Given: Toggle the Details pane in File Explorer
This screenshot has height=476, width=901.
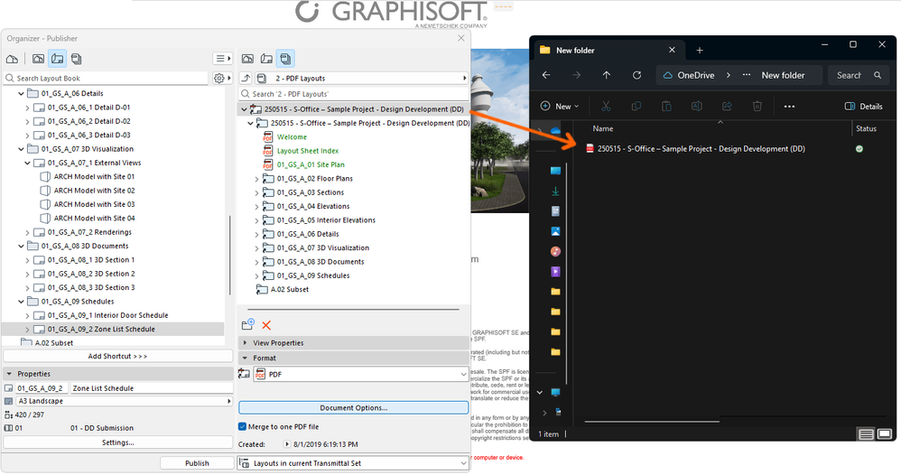Looking at the screenshot, I should tap(864, 106).
